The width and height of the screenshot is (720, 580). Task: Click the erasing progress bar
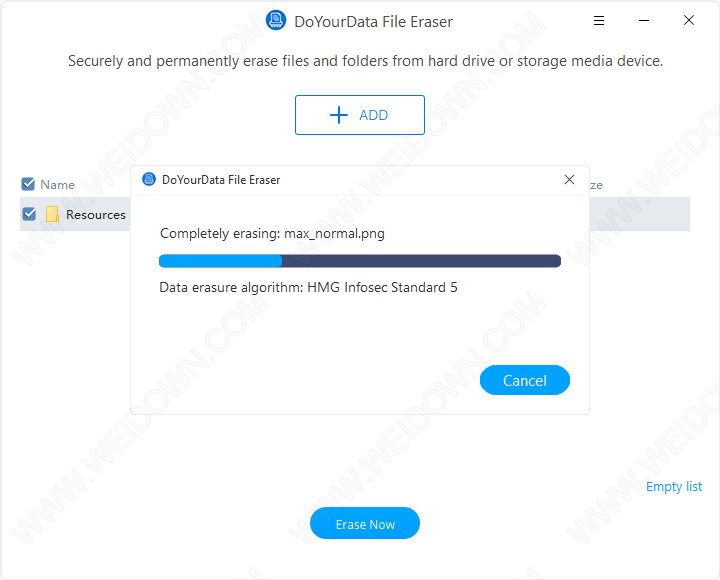coord(360,261)
